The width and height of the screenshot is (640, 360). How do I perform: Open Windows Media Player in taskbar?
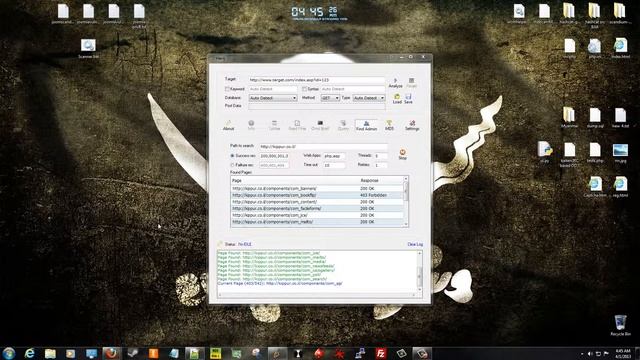[x=71, y=353]
